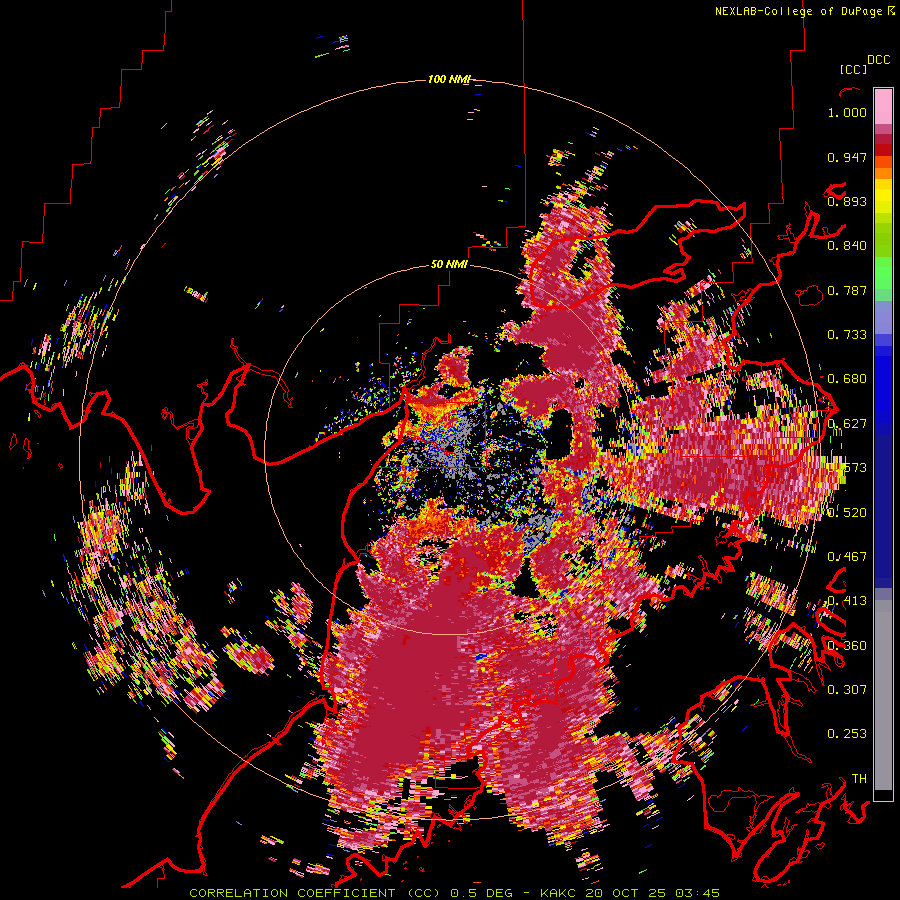Click the 0.840 scale value
900x900 pixels.
click(x=847, y=246)
